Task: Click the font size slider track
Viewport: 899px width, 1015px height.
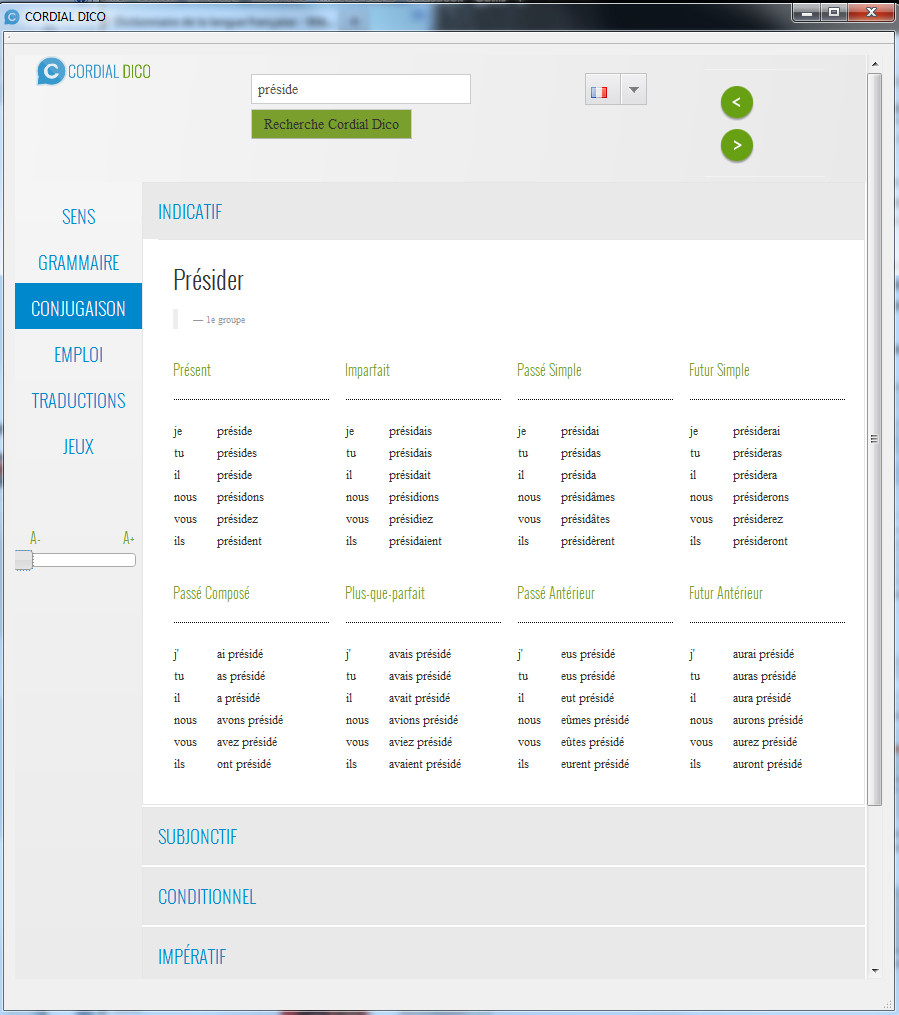Action: coord(84,561)
